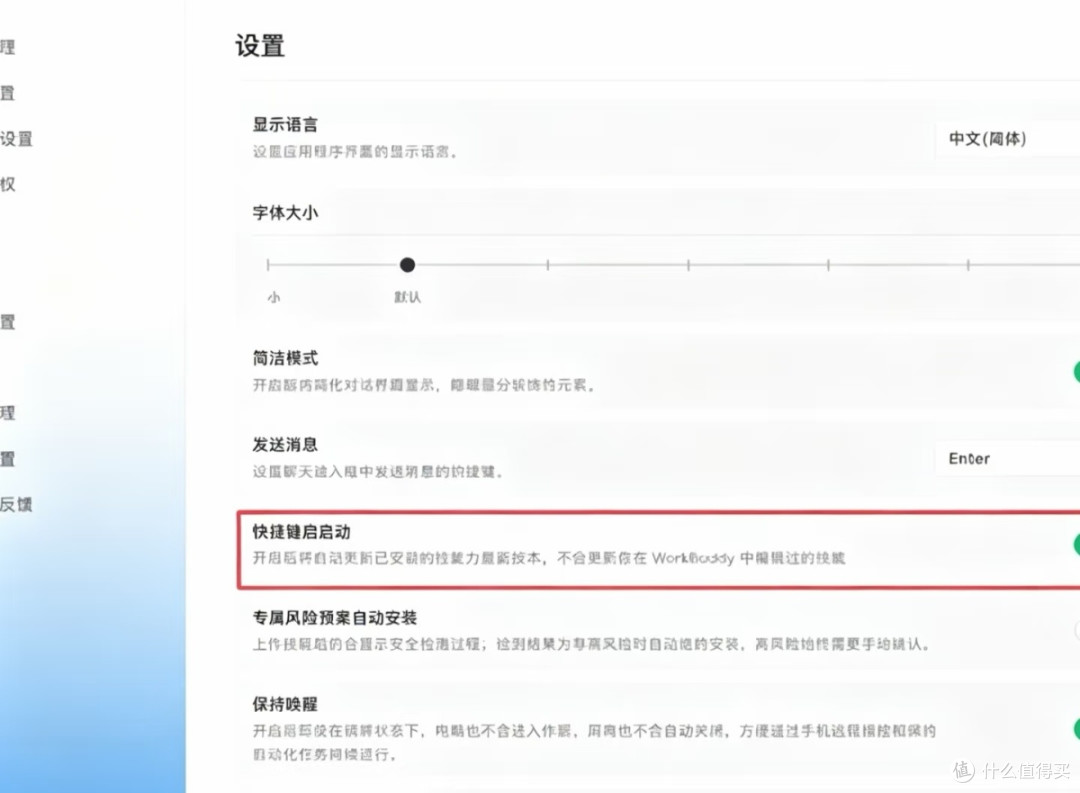The image size is (1080, 793).
Task: Open the 中文(简体) display language dropdown
Action: point(1007,139)
